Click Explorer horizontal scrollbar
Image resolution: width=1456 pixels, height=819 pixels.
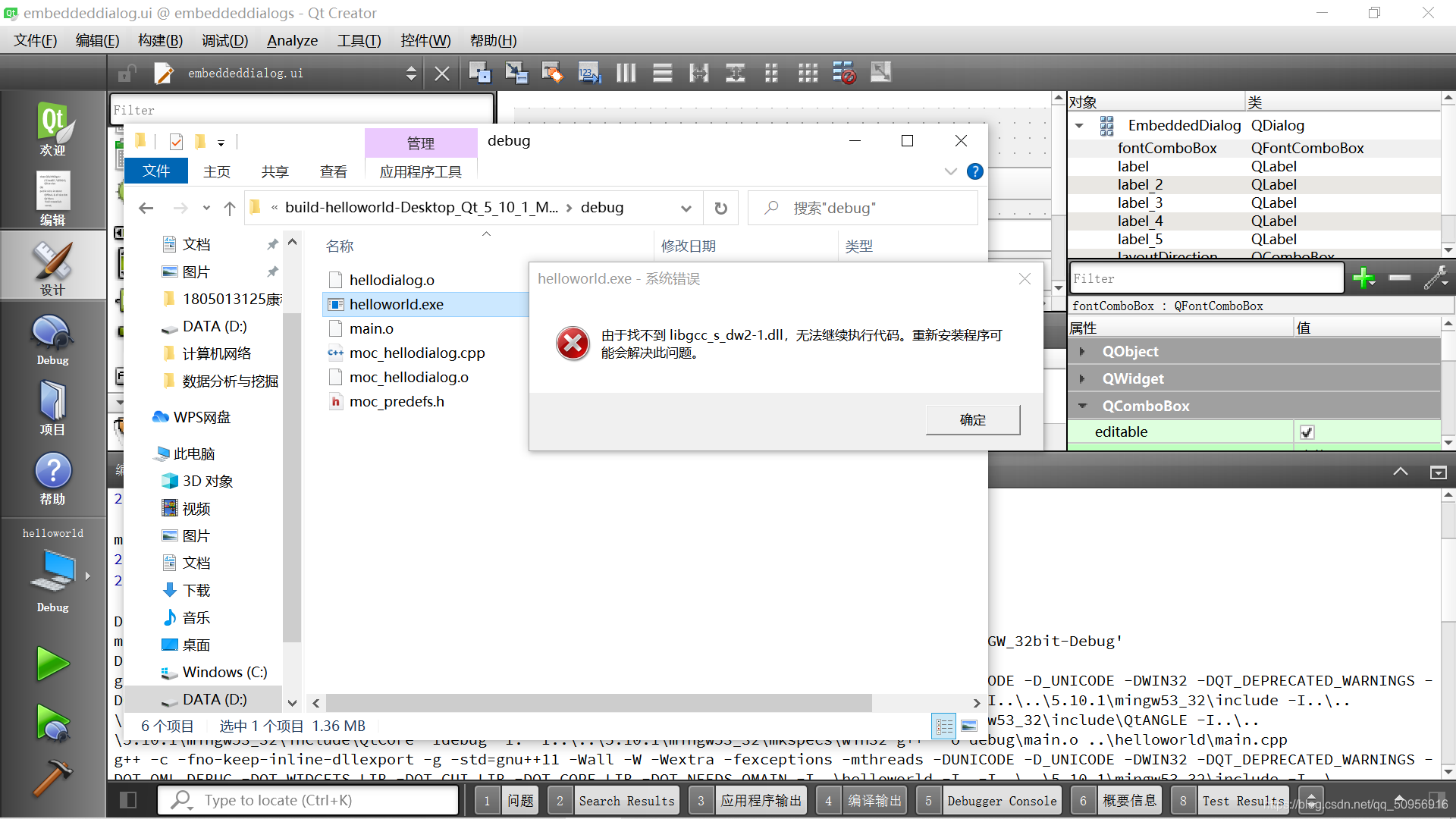599,703
